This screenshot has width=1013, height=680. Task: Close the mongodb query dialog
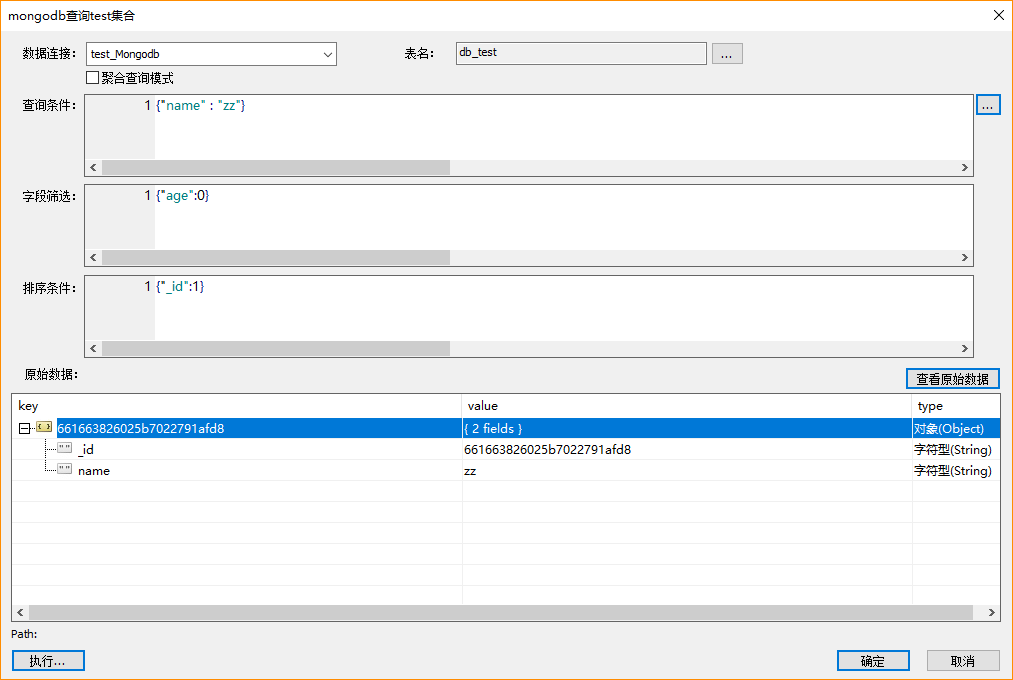pyautogui.click(x=997, y=15)
